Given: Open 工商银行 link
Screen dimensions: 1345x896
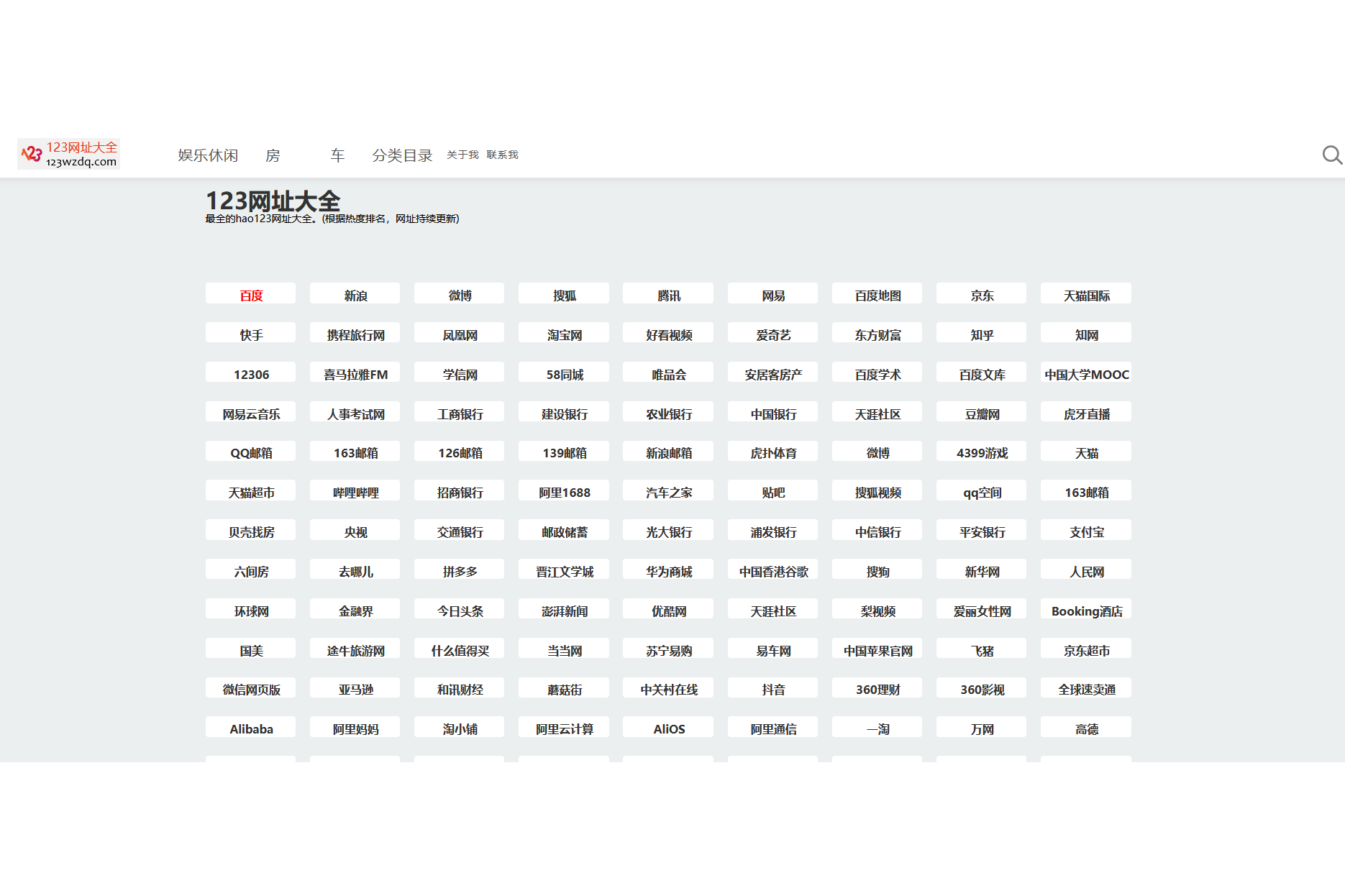Looking at the screenshot, I should click(460, 413).
